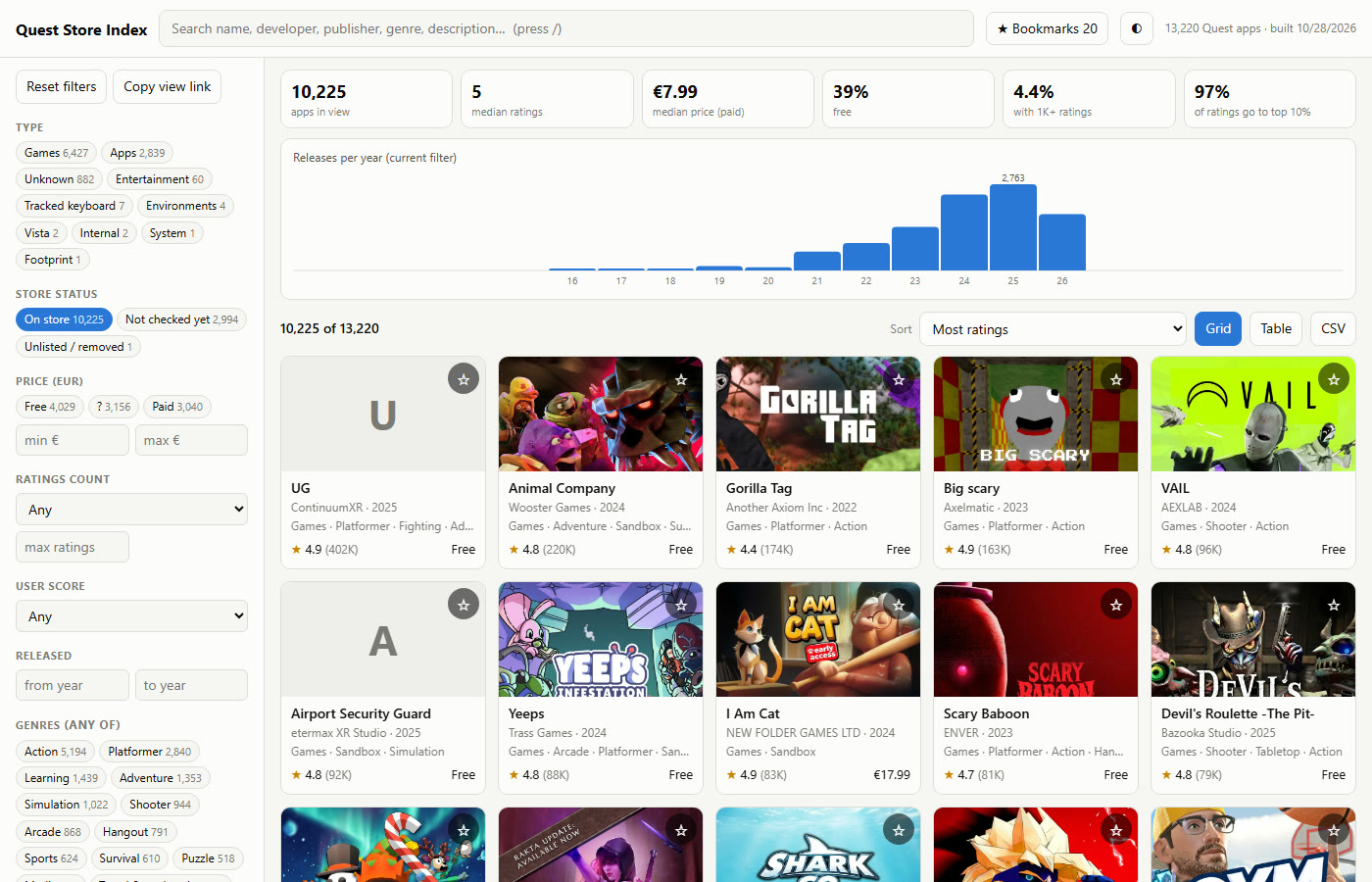Bookmark I Am Cat with star

click(899, 605)
